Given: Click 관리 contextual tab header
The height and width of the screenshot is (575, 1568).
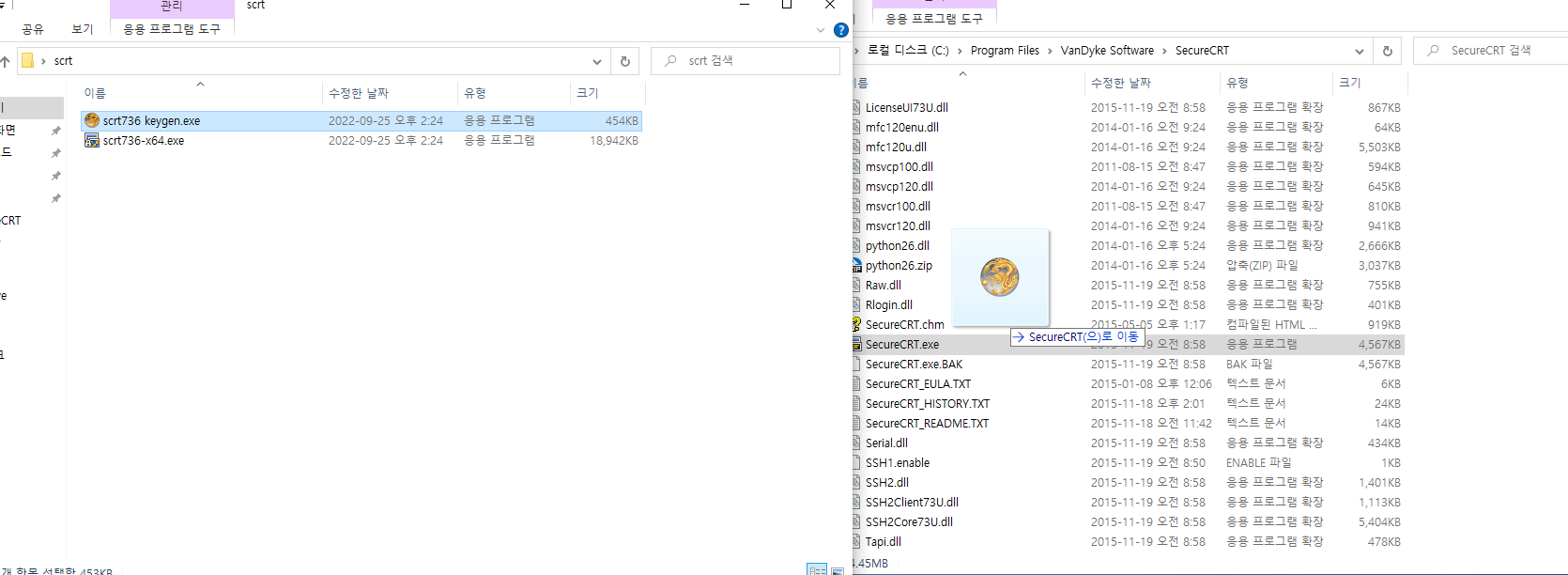Looking at the screenshot, I should tap(172, 7).
